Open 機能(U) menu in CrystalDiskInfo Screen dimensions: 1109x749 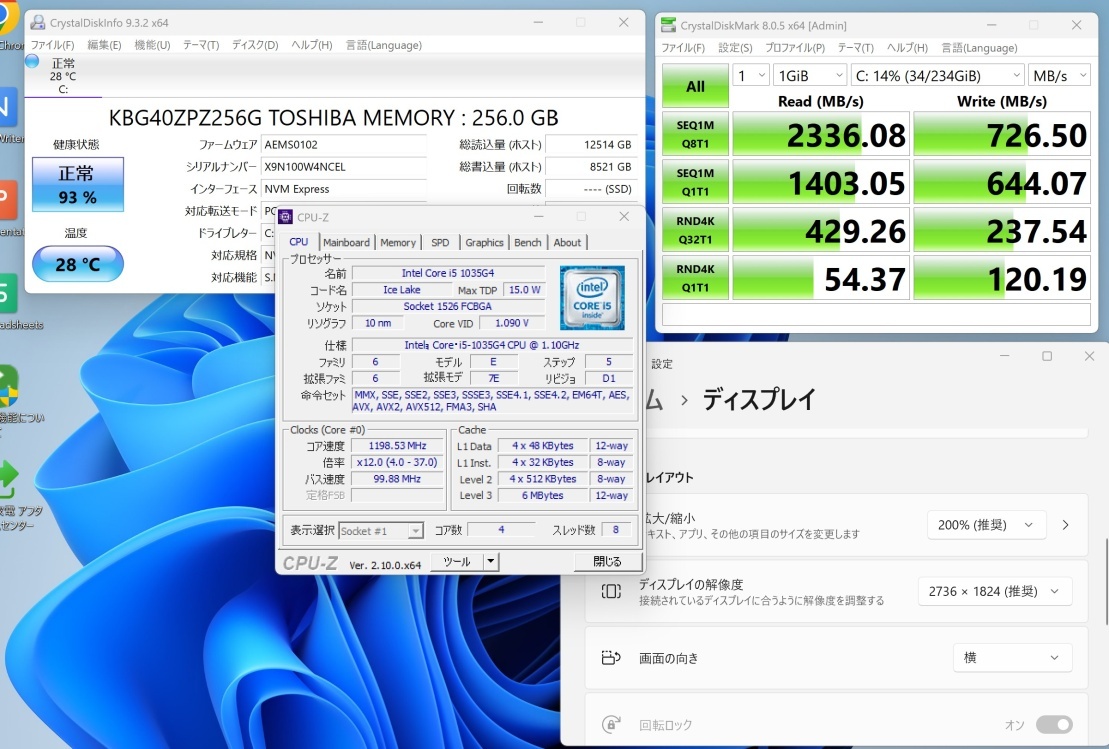[152, 45]
